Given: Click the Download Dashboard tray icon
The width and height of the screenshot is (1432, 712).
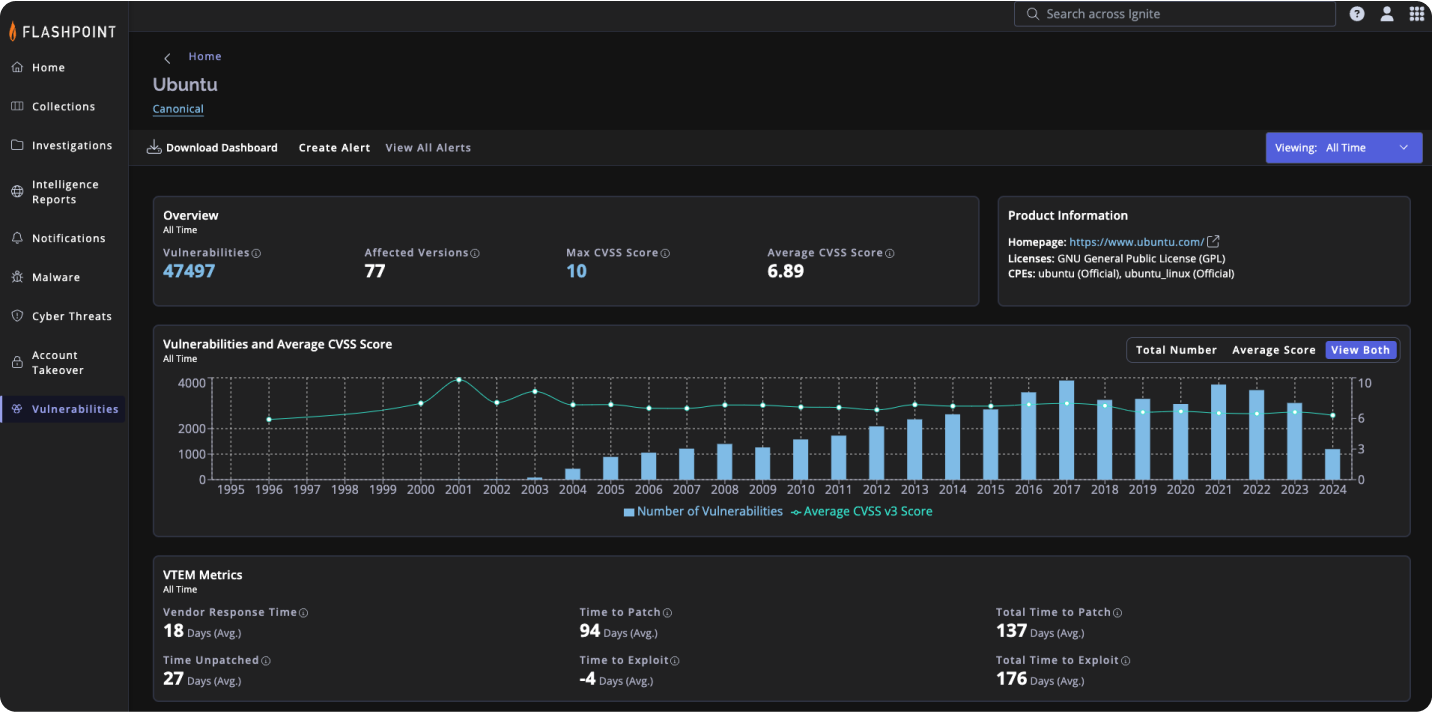Looking at the screenshot, I should tap(154, 148).
